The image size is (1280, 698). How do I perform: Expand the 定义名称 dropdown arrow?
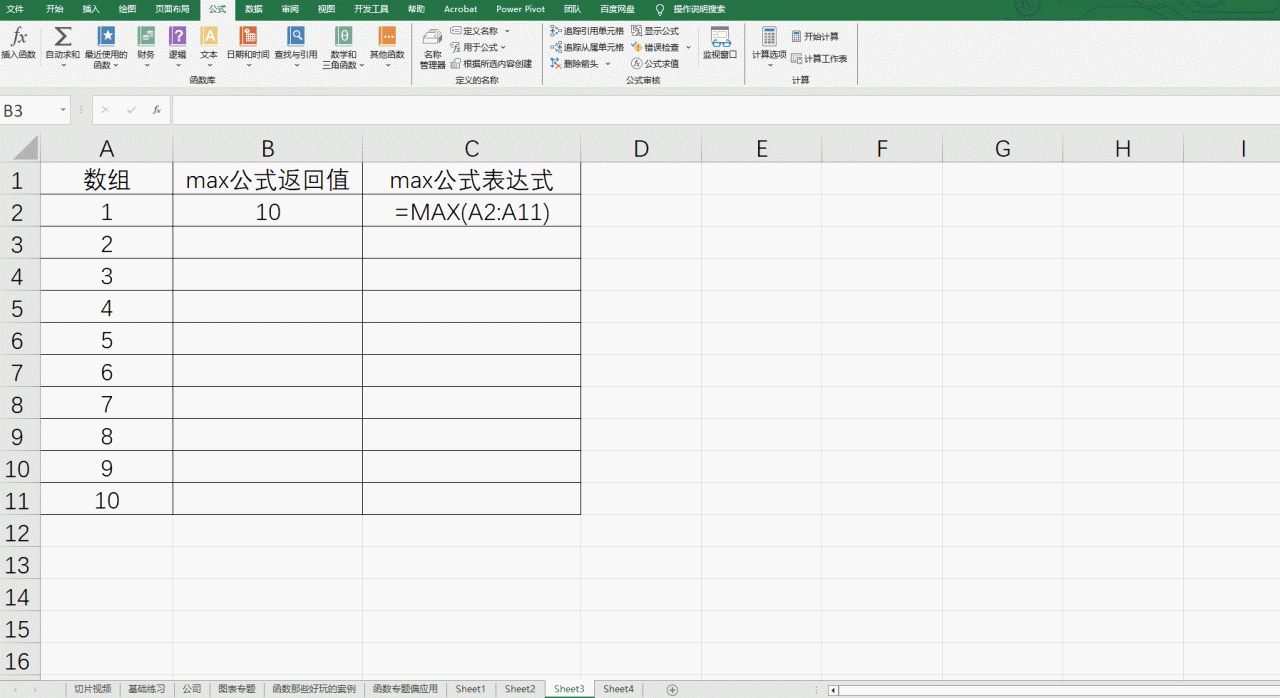click(x=507, y=31)
